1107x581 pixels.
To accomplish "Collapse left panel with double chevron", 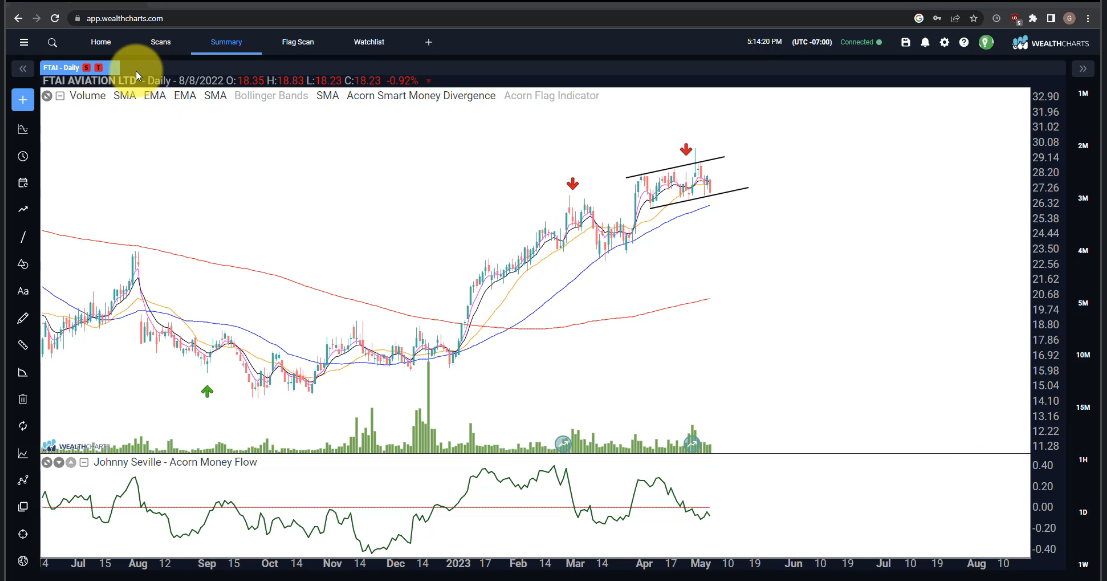I will point(23,68).
